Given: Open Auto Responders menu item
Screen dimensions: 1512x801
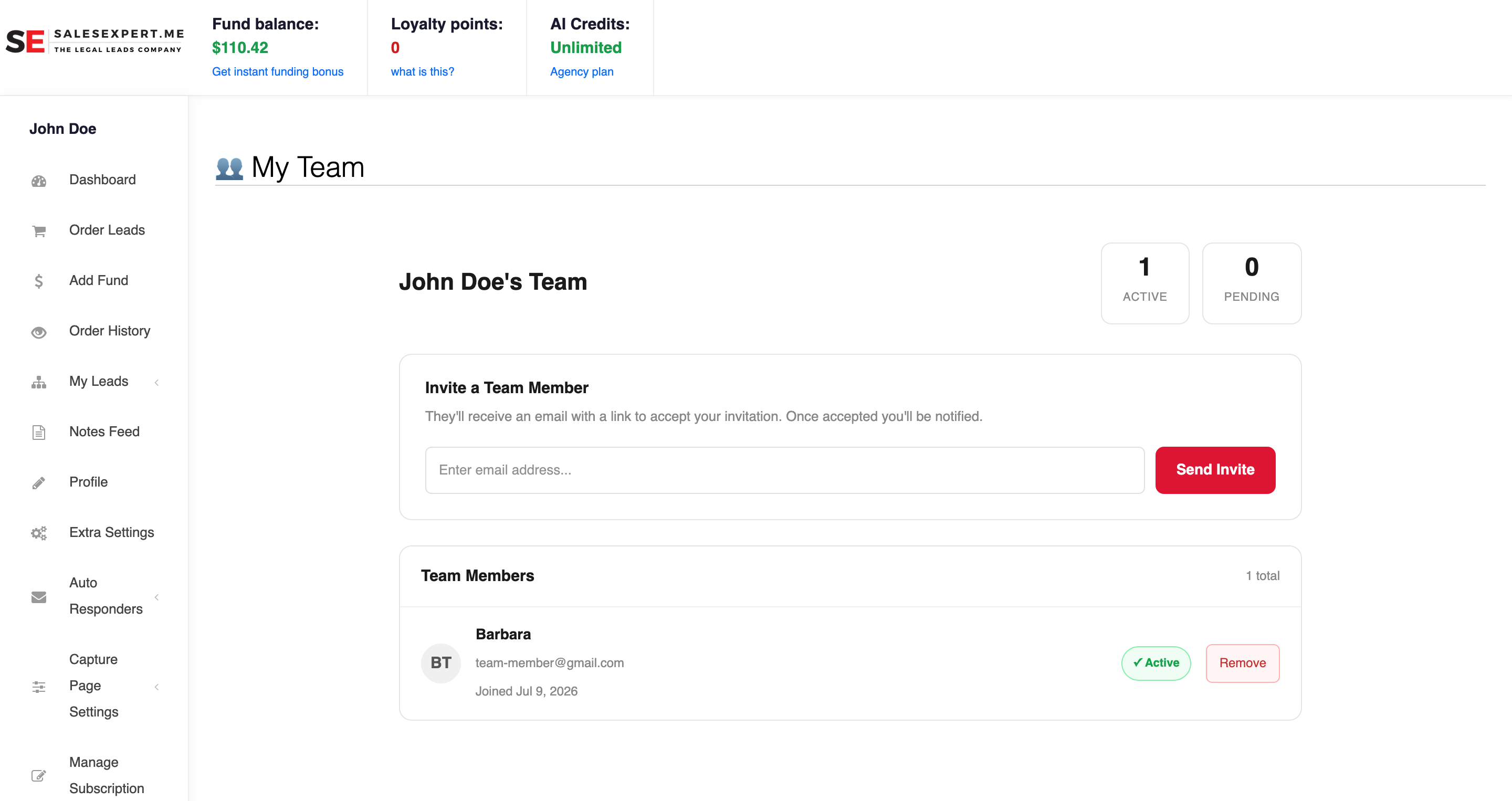Looking at the screenshot, I should [106, 596].
